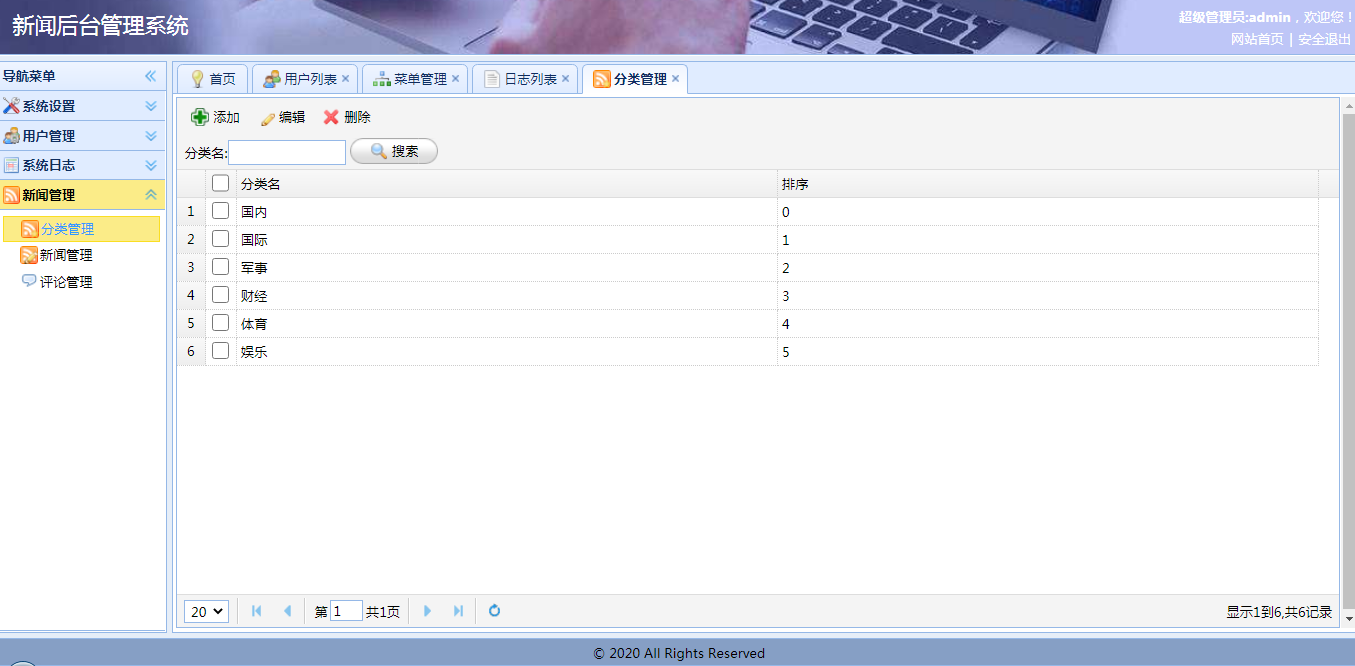Click the red Delete (删除) icon
Viewport: 1355px width, 666px height.
point(332,117)
